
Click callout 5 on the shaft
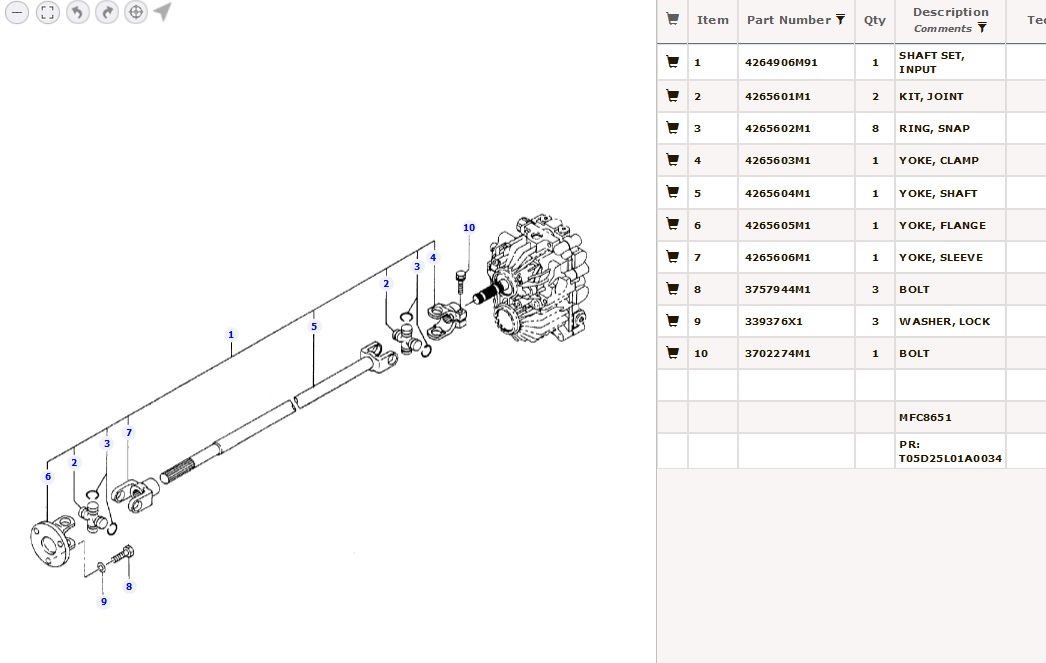click(313, 327)
